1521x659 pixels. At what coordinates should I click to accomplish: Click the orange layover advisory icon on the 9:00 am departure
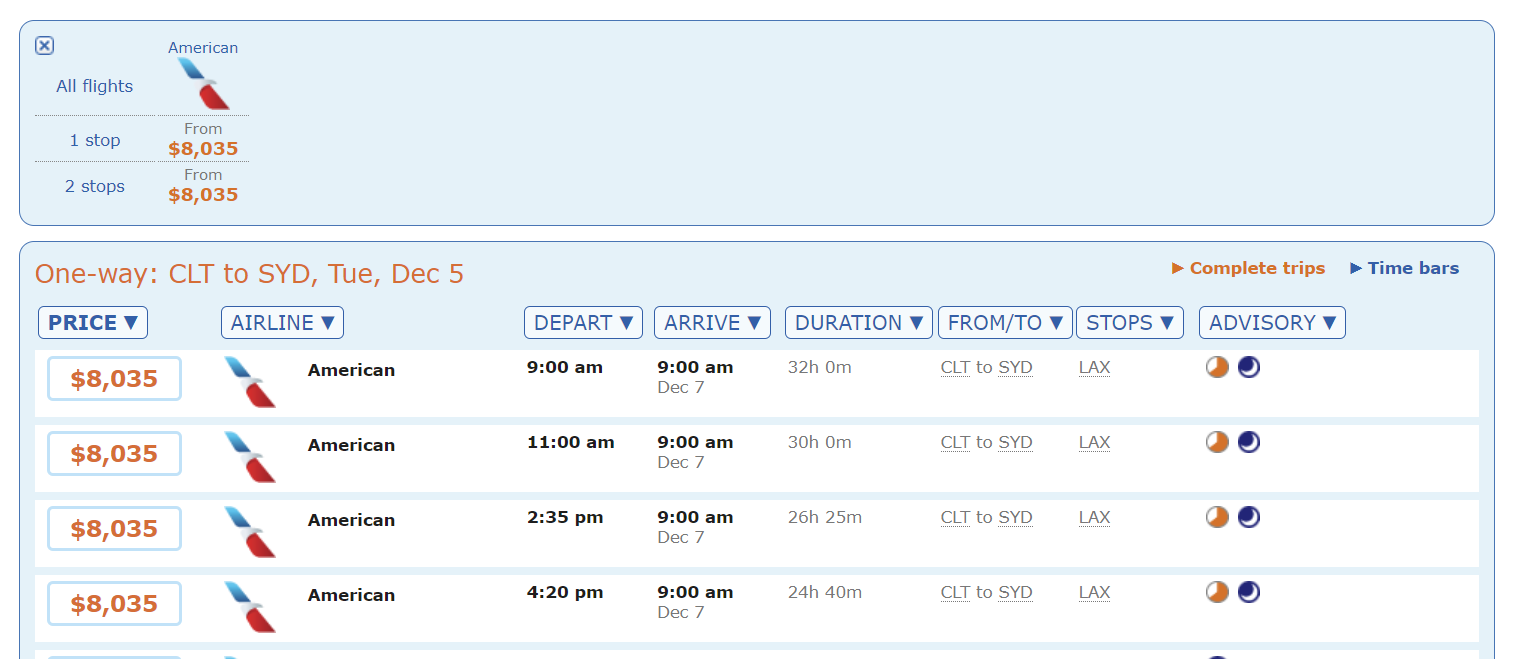click(1217, 367)
